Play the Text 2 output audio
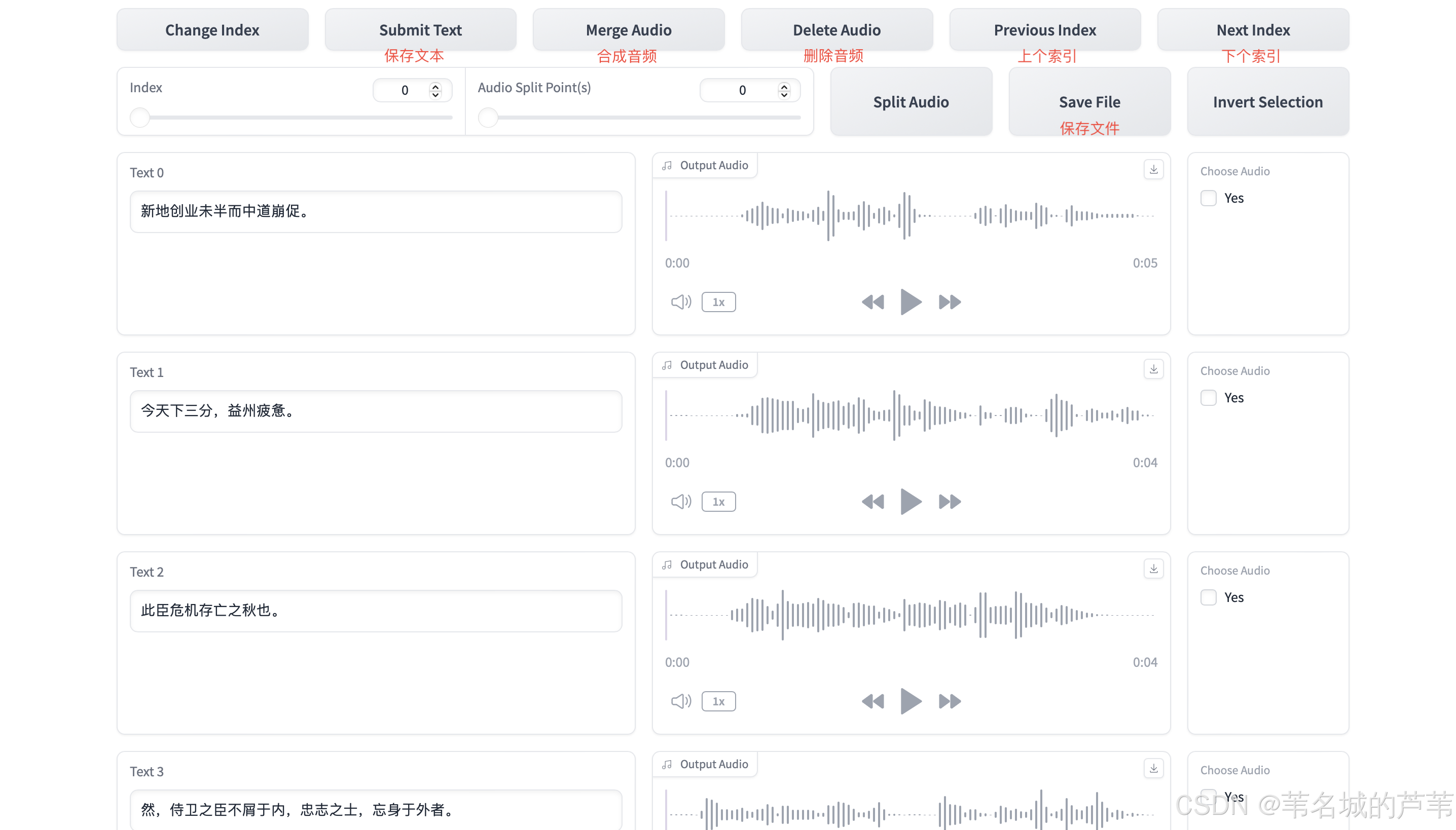The image size is (1456, 830). [x=910, y=701]
